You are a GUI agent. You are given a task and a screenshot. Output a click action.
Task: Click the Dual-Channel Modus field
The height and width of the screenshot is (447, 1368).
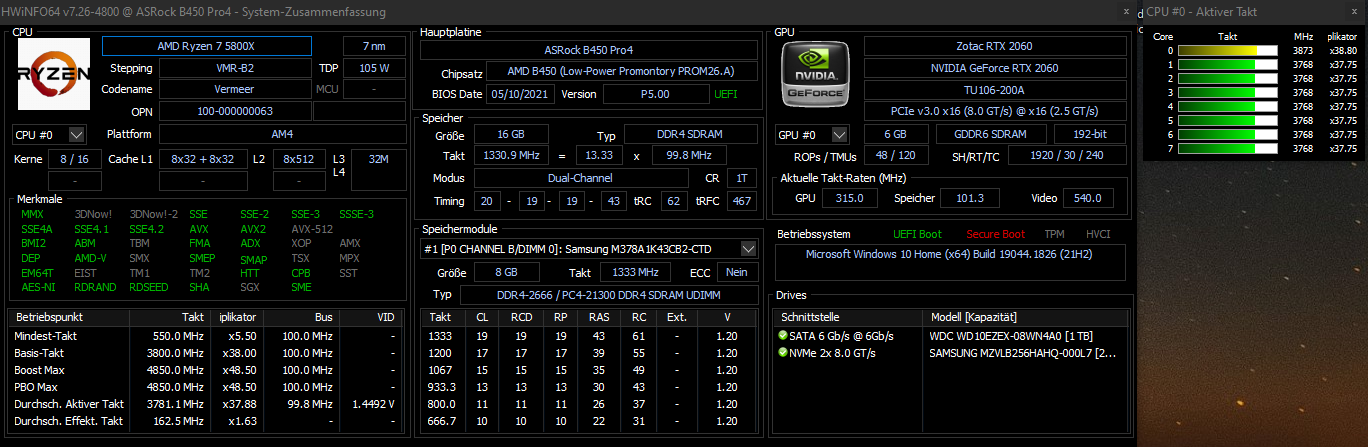[579, 178]
